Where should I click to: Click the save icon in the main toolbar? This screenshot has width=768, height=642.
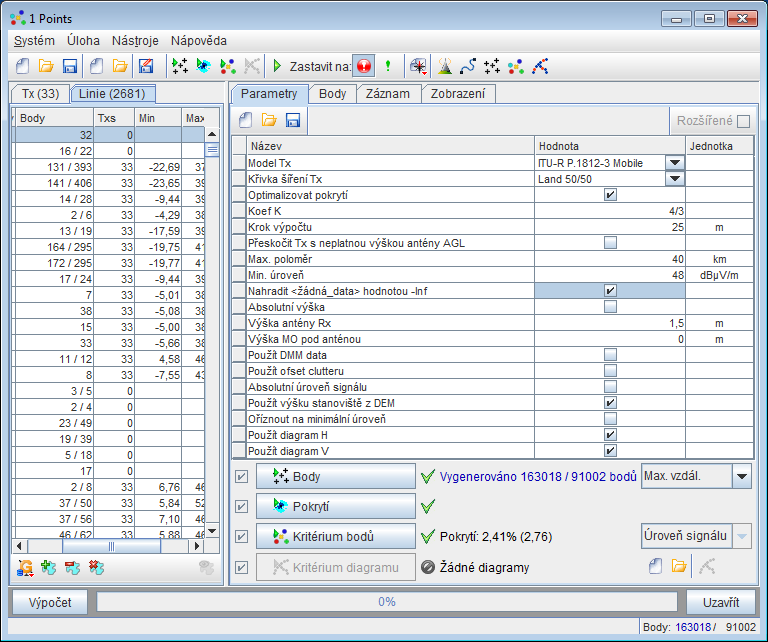[71, 67]
